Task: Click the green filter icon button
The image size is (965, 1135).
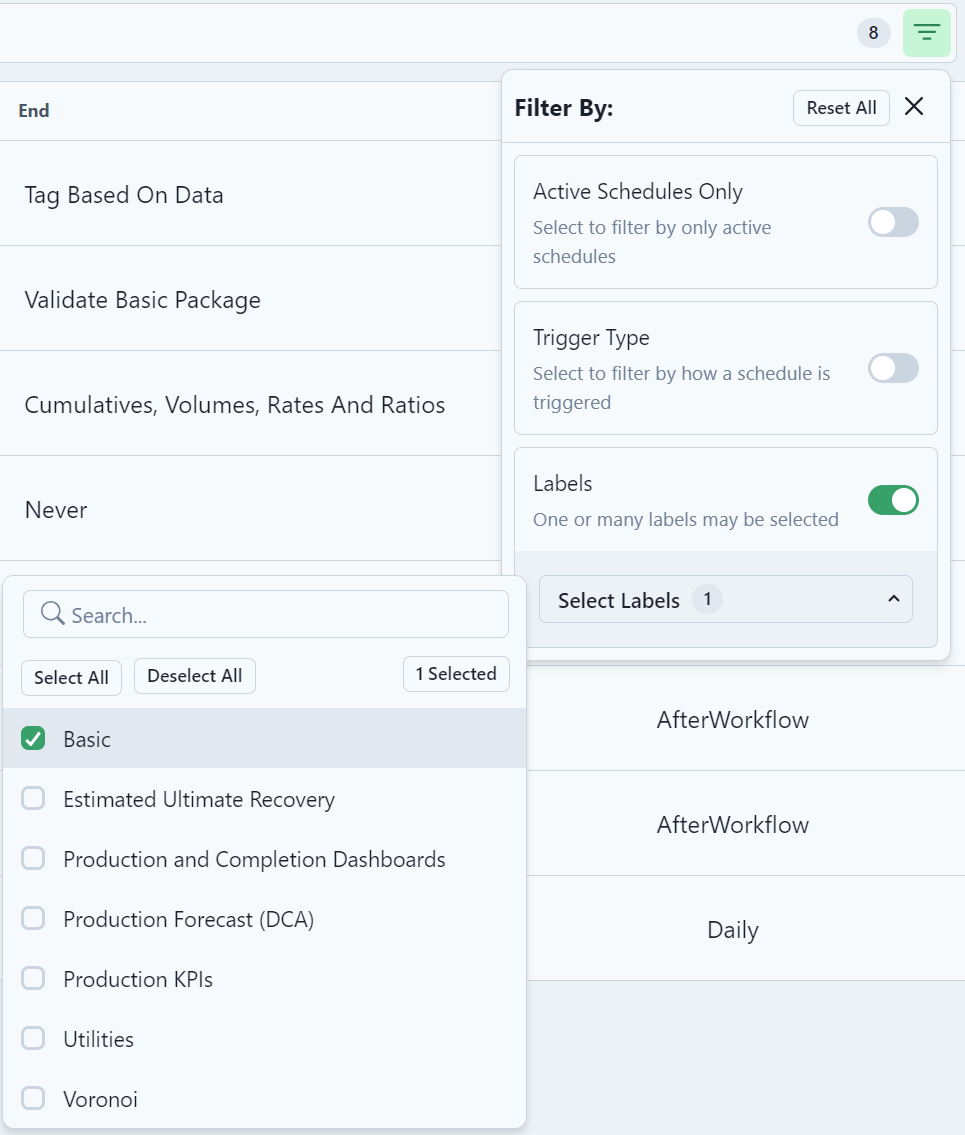Action: 926,33
